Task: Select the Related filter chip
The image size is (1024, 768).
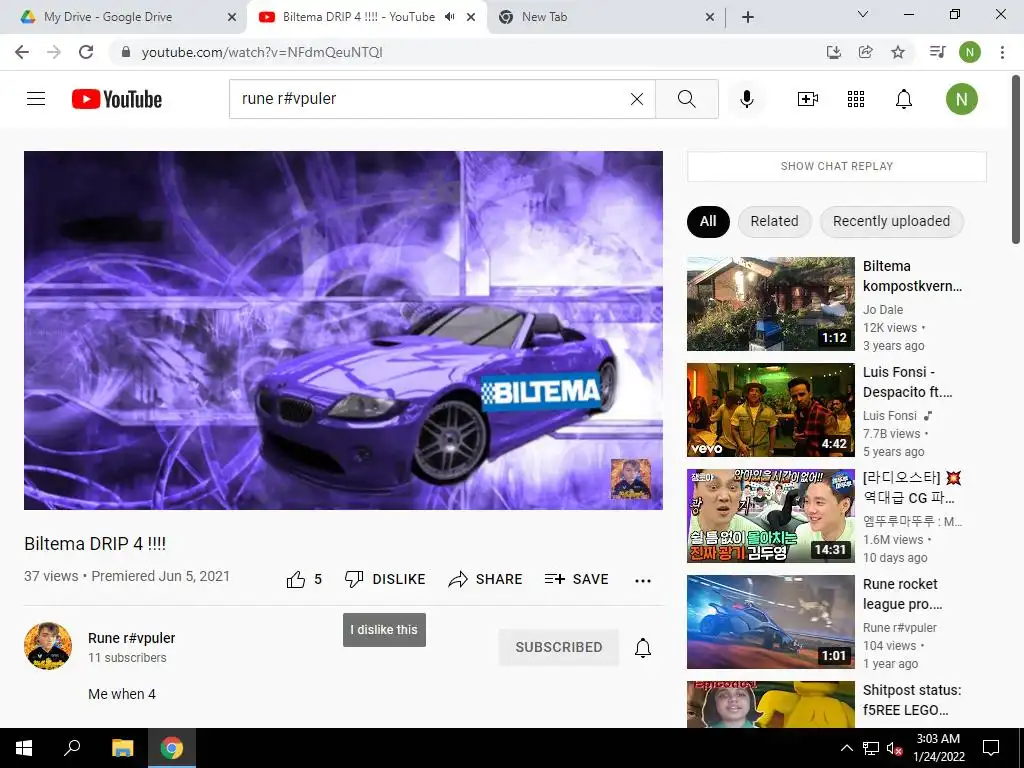Action: coord(775,221)
